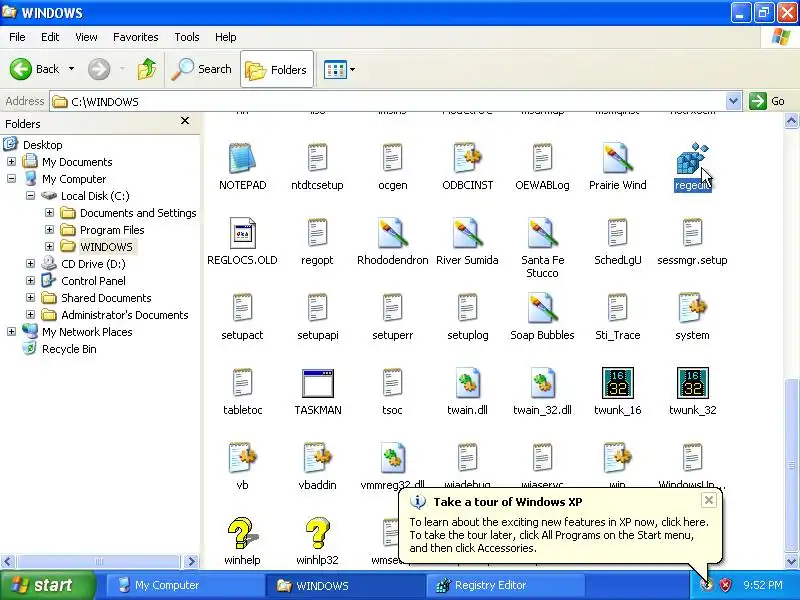Screen dimensions: 800x600
Task: Select the setuperr file icon
Action: coord(392,308)
